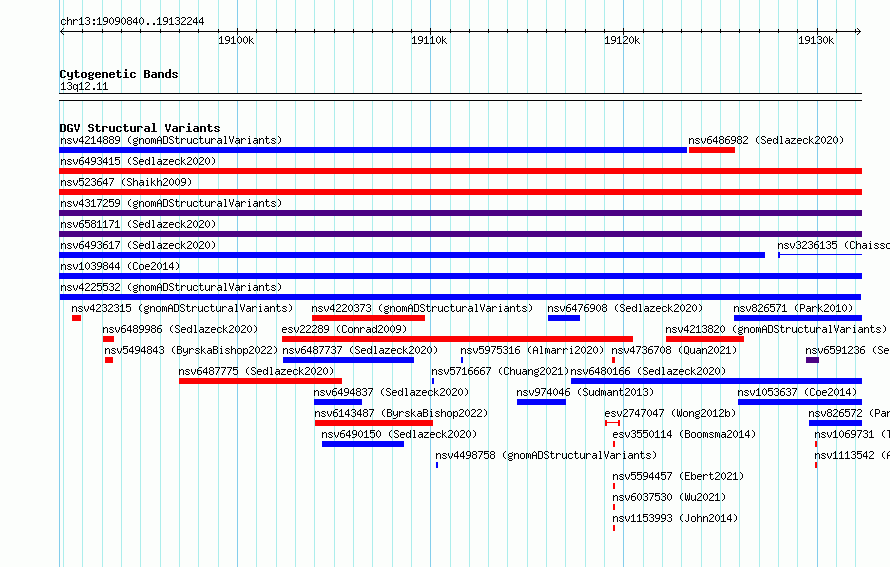Open nsv4232315 gnomADStructuralVariants label

point(182,308)
